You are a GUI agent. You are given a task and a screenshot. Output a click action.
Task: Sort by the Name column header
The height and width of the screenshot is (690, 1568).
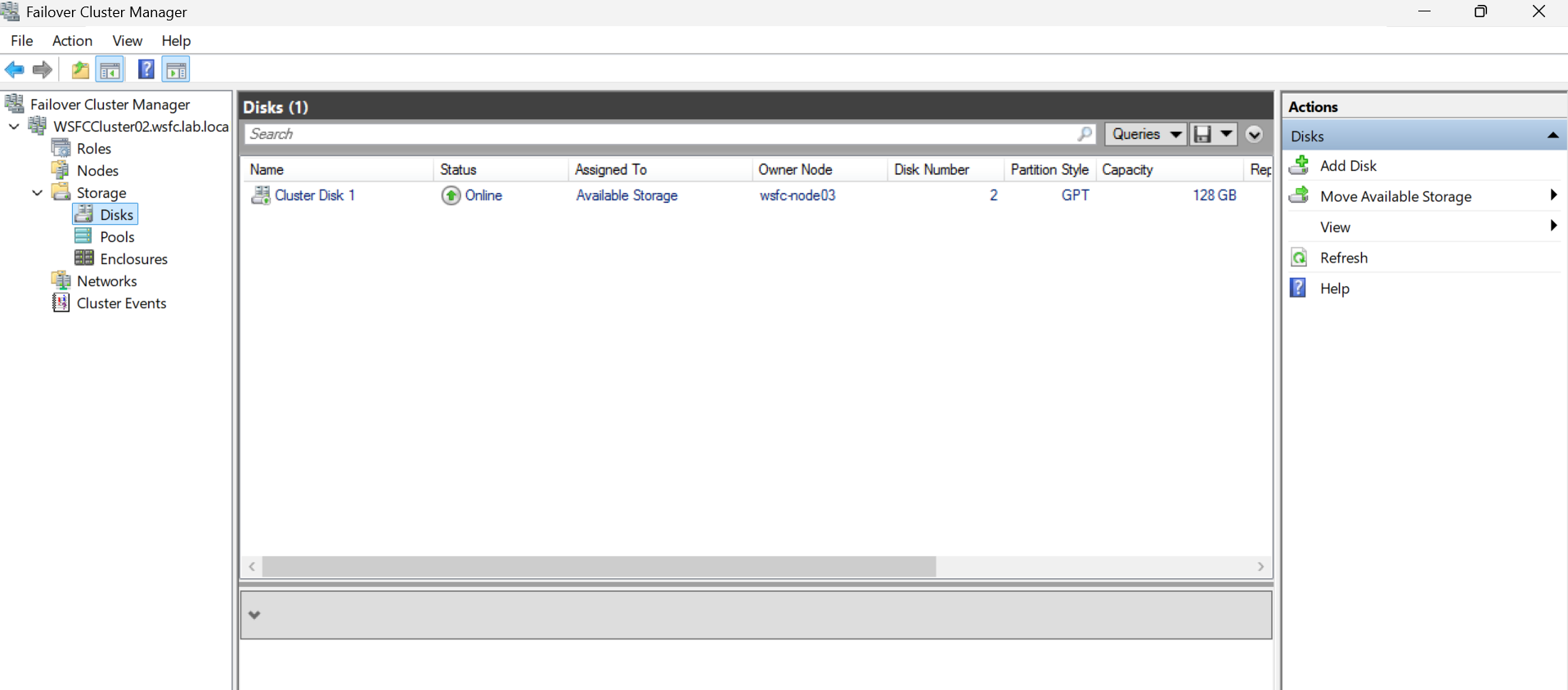pos(339,169)
